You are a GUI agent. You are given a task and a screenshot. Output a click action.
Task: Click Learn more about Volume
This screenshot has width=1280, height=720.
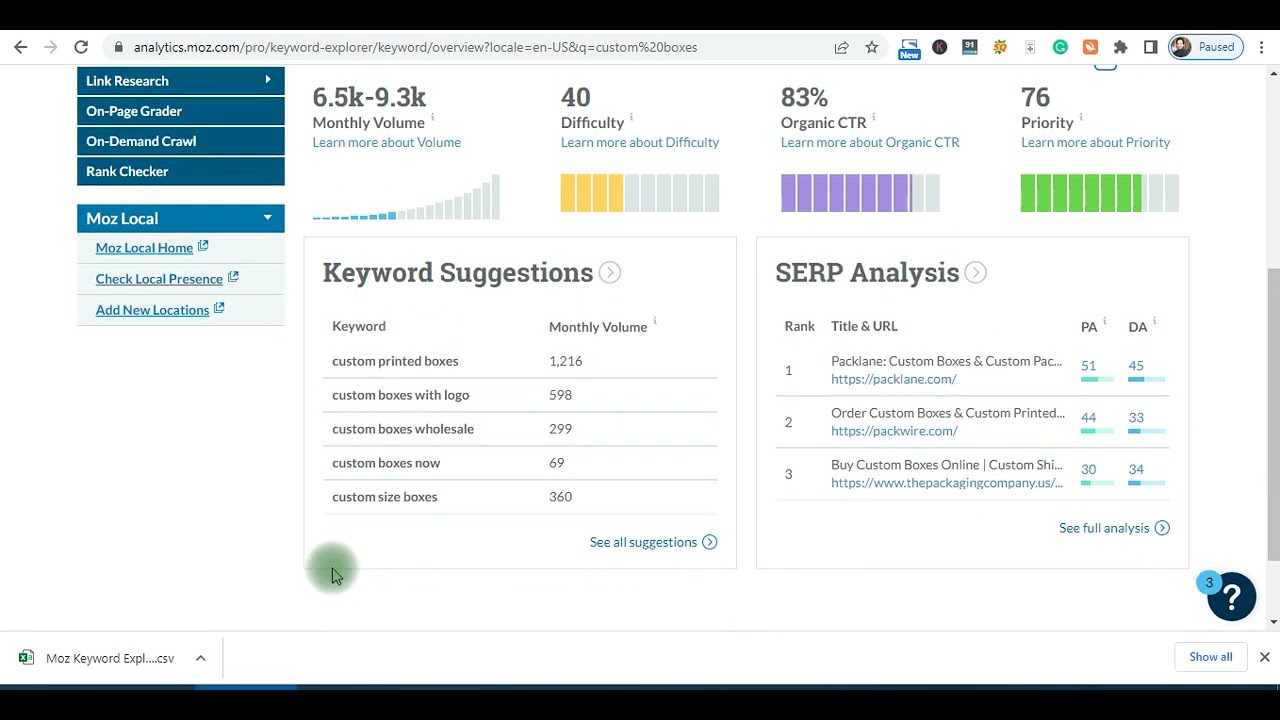coord(386,142)
